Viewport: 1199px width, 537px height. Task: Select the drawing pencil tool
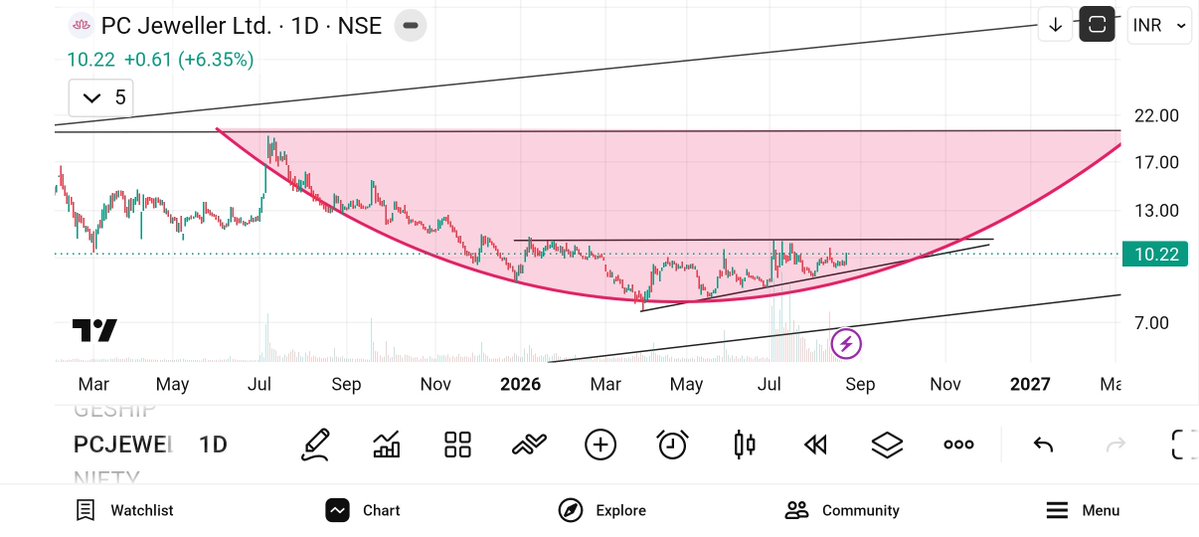pos(316,444)
